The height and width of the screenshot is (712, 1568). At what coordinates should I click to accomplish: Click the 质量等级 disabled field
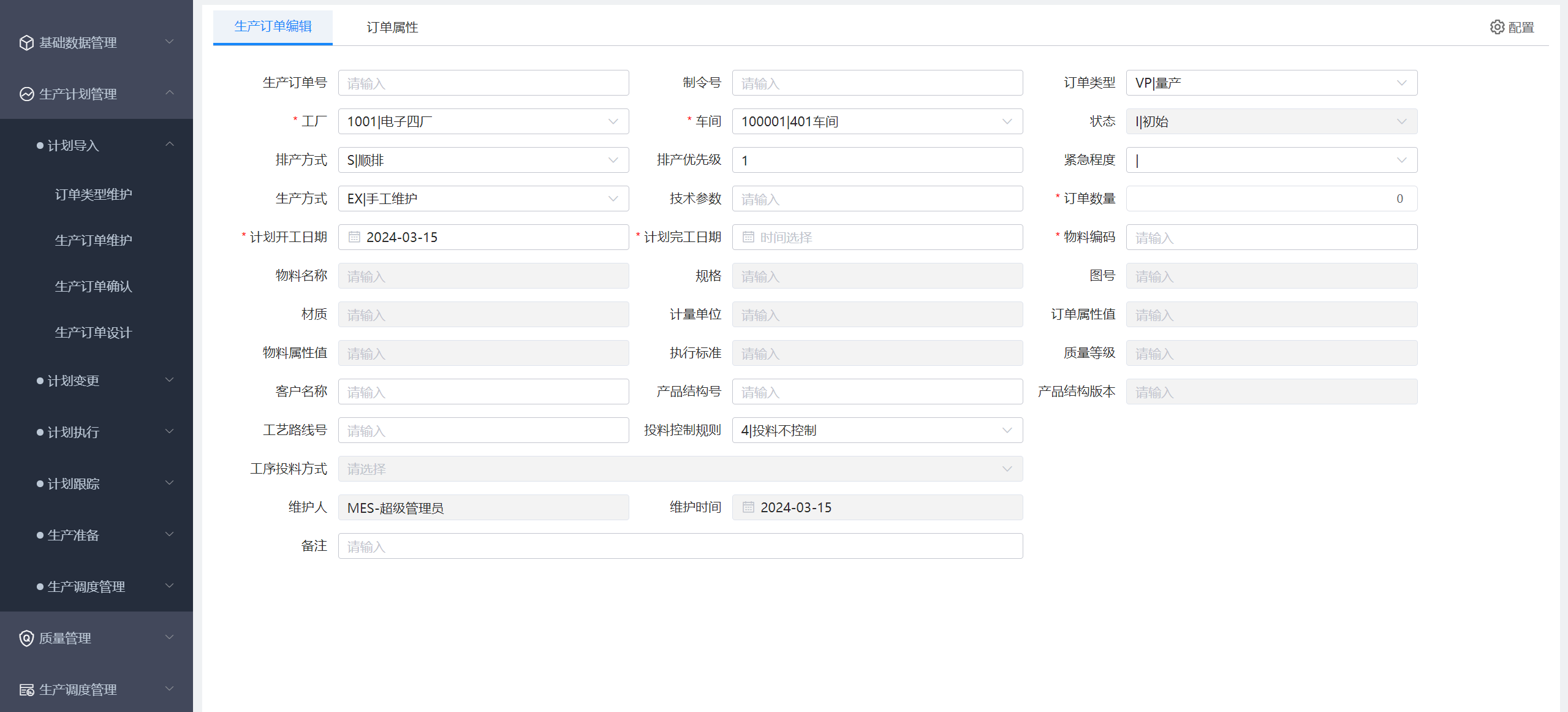1271,353
